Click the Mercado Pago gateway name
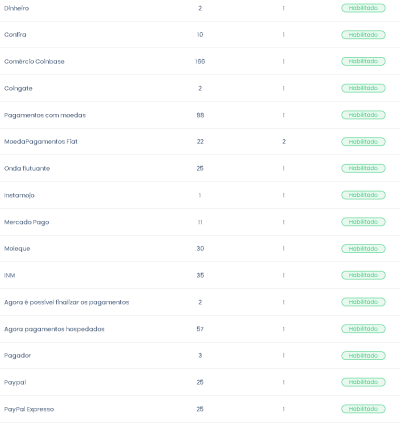Screen dimensions: 400x424 26,222
